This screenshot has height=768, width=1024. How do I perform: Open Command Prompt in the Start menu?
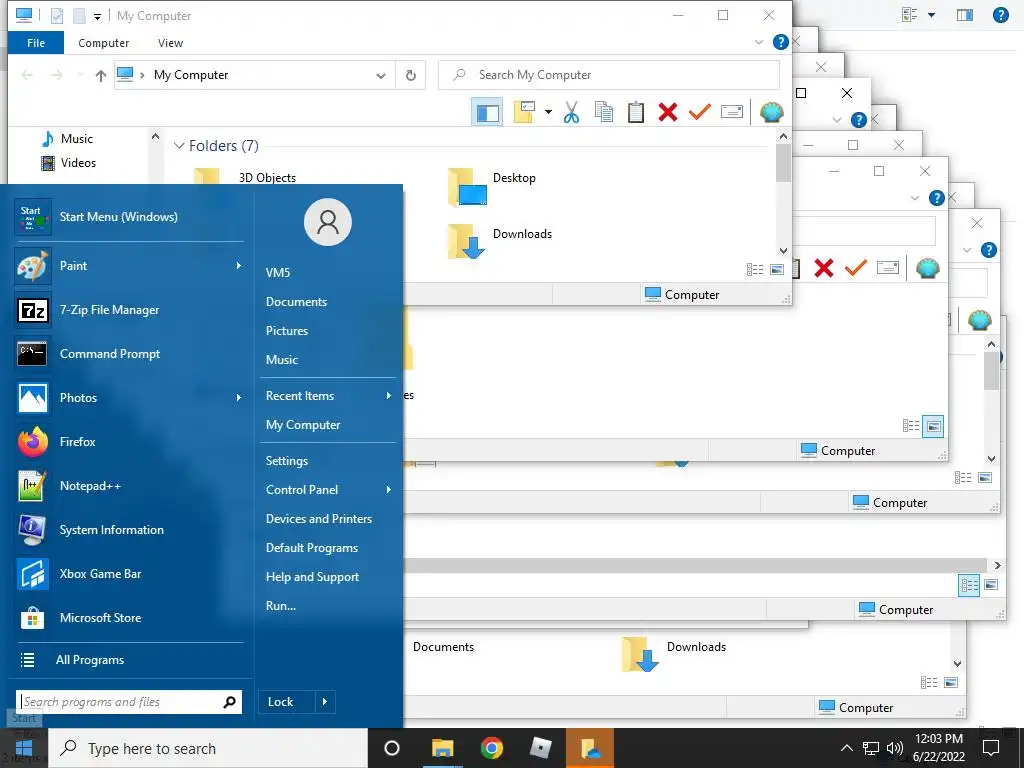click(x=129, y=354)
